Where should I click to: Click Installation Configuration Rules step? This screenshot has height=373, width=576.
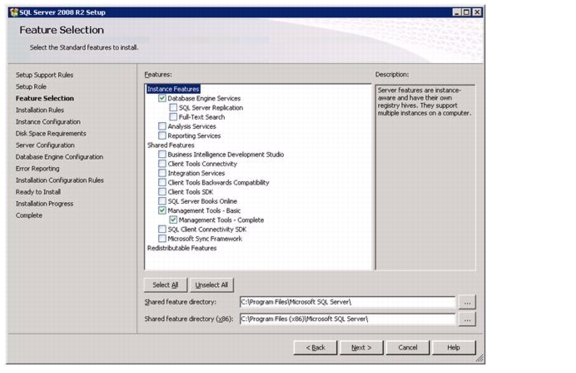tap(60, 180)
